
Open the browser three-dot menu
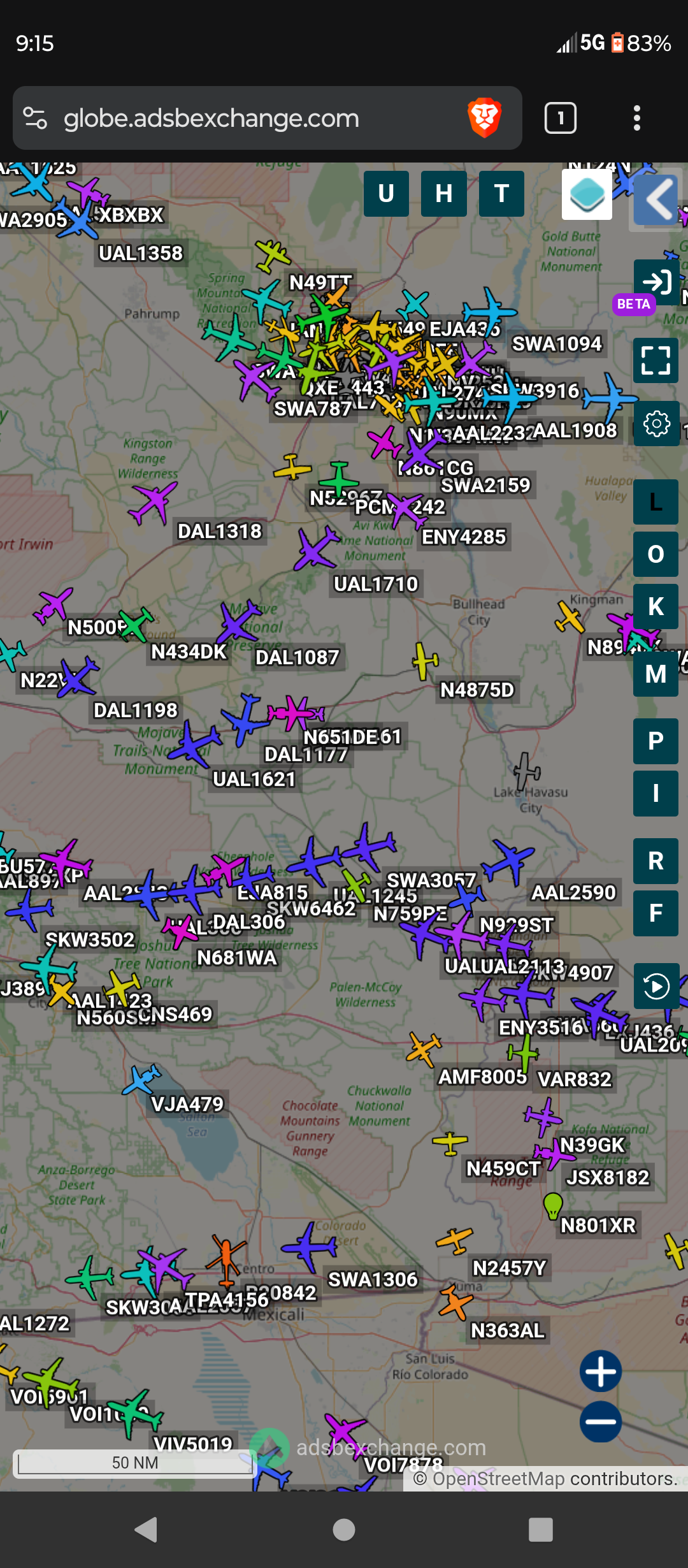pyautogui.click(x=636, y=118)
